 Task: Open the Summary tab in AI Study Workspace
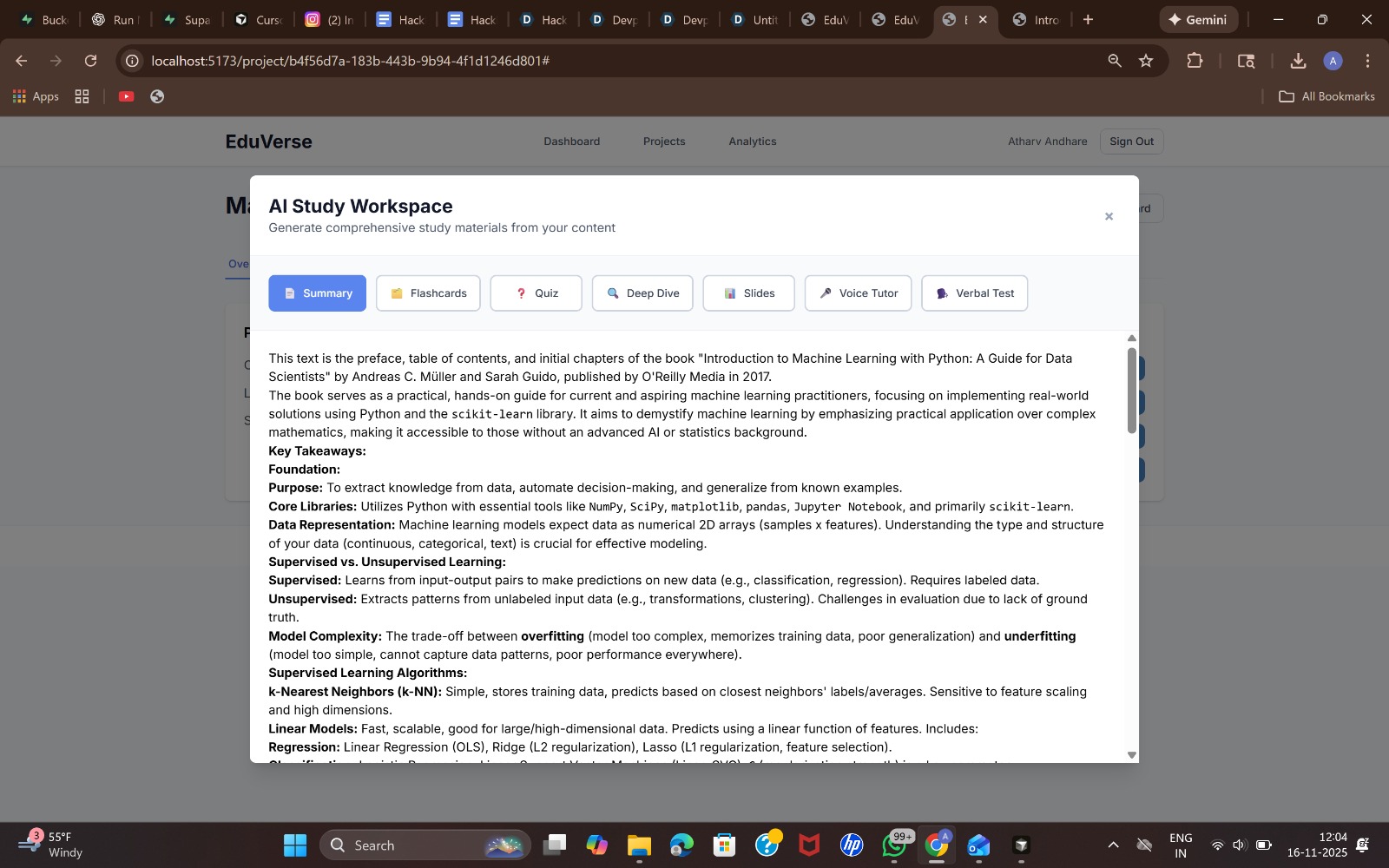[317, 293]
